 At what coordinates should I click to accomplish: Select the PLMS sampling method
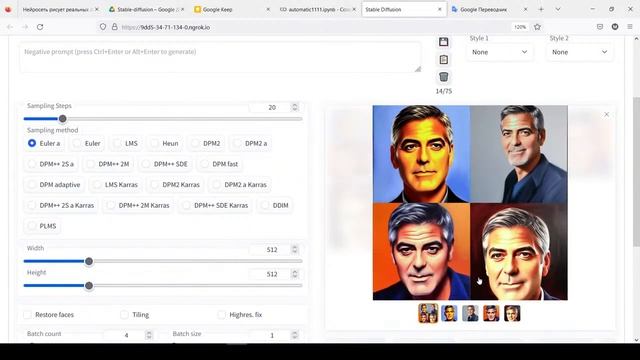coord(42,226)
